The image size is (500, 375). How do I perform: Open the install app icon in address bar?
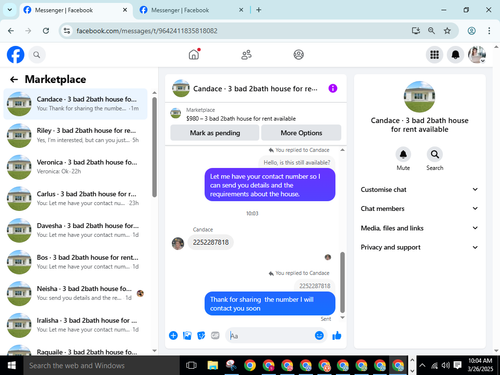coord(416,31)
